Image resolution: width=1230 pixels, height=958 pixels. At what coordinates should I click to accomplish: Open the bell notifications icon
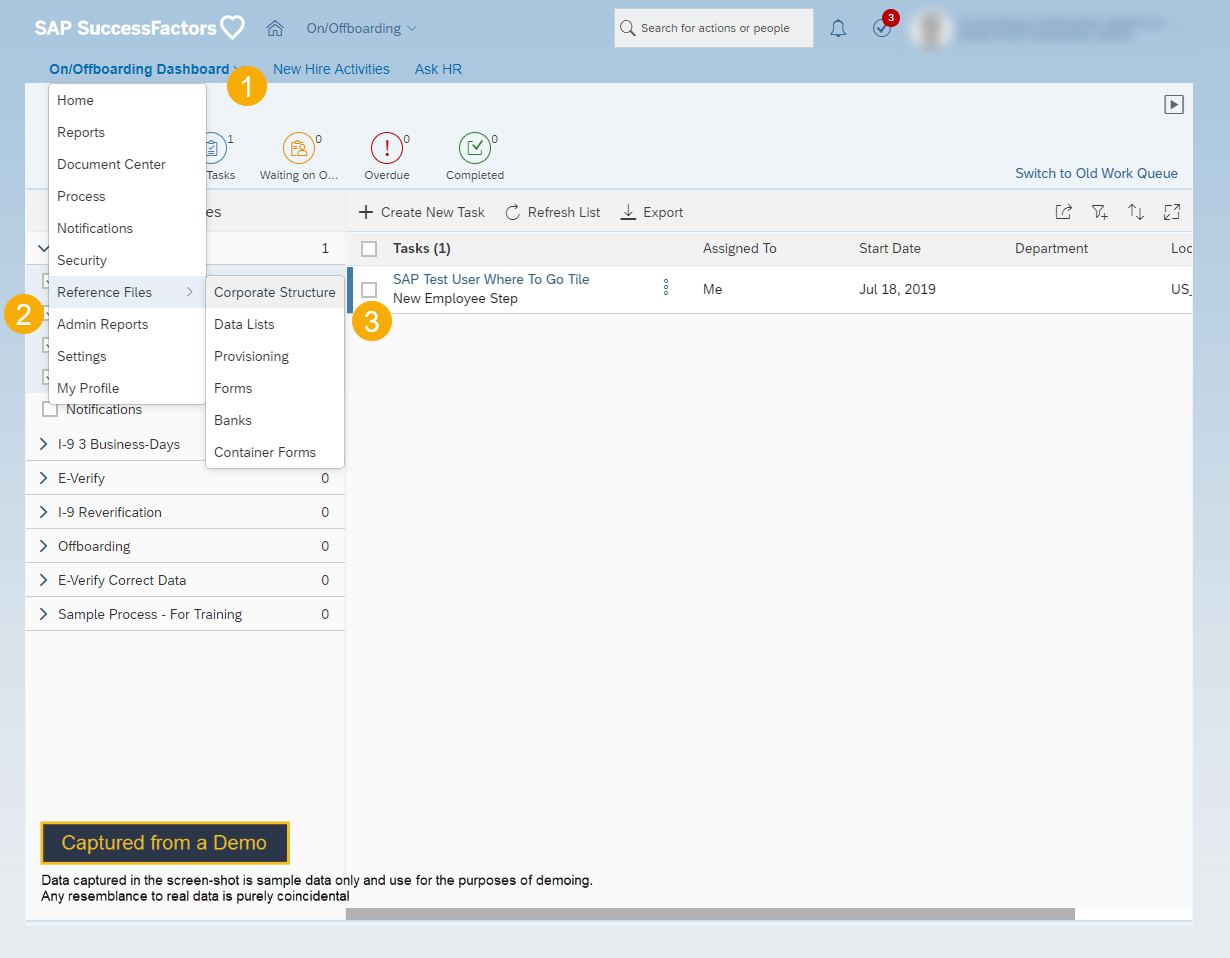838,29
